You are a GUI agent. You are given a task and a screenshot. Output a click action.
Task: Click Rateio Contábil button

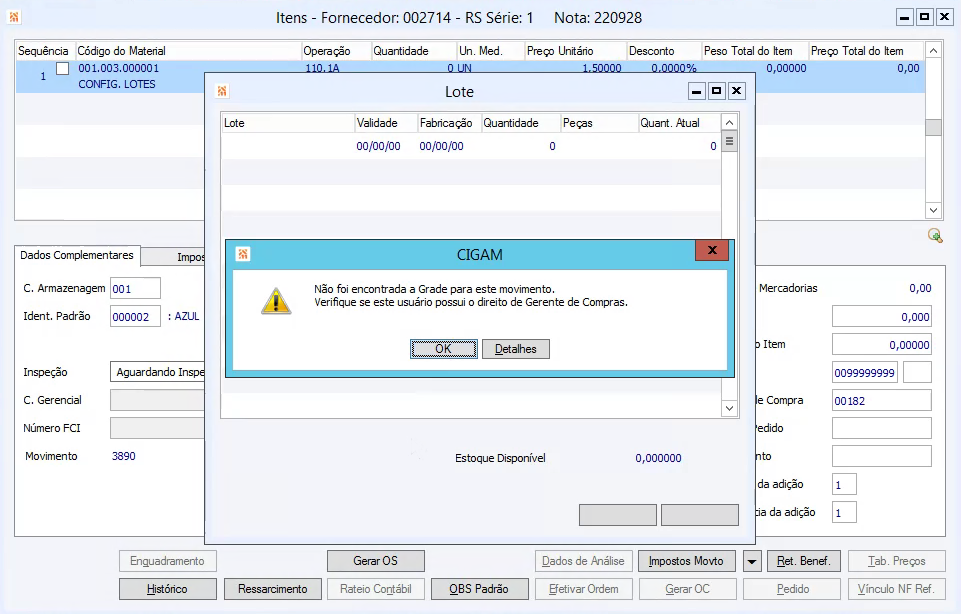point(376,589)
